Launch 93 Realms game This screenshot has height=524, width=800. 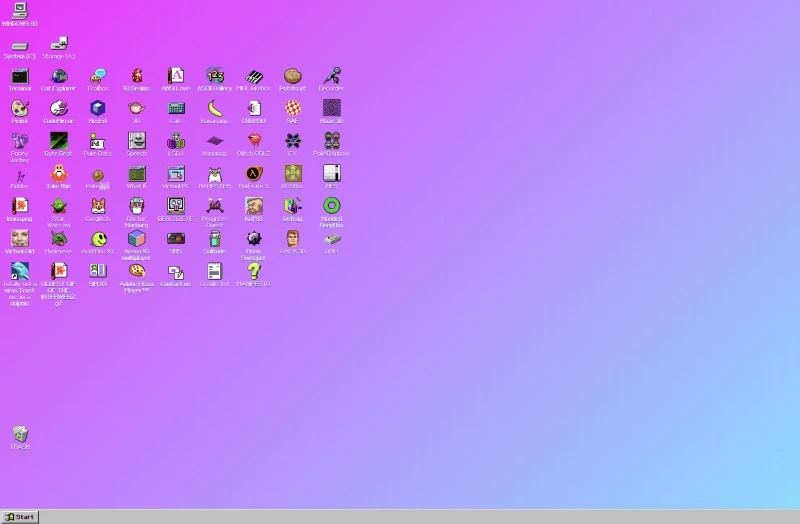pos(136,76)
